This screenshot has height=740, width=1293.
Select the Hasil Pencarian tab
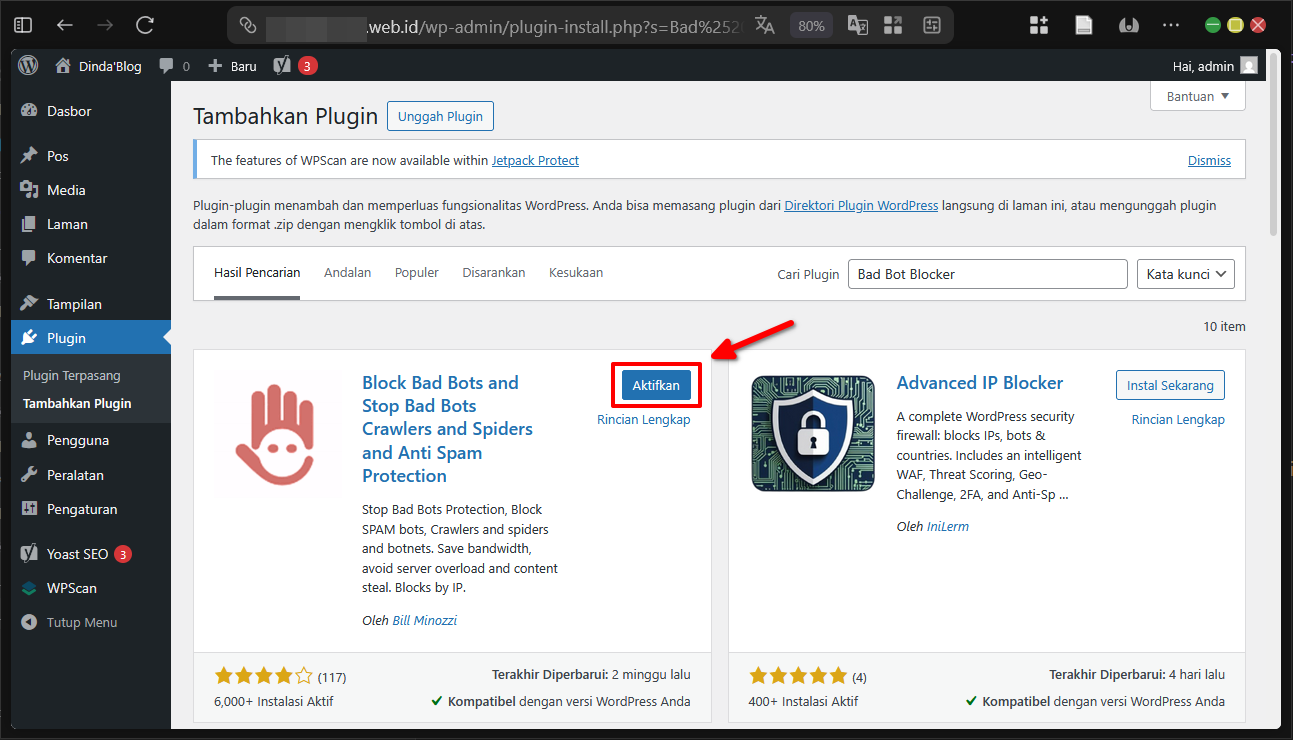click(x=256, y=272)
